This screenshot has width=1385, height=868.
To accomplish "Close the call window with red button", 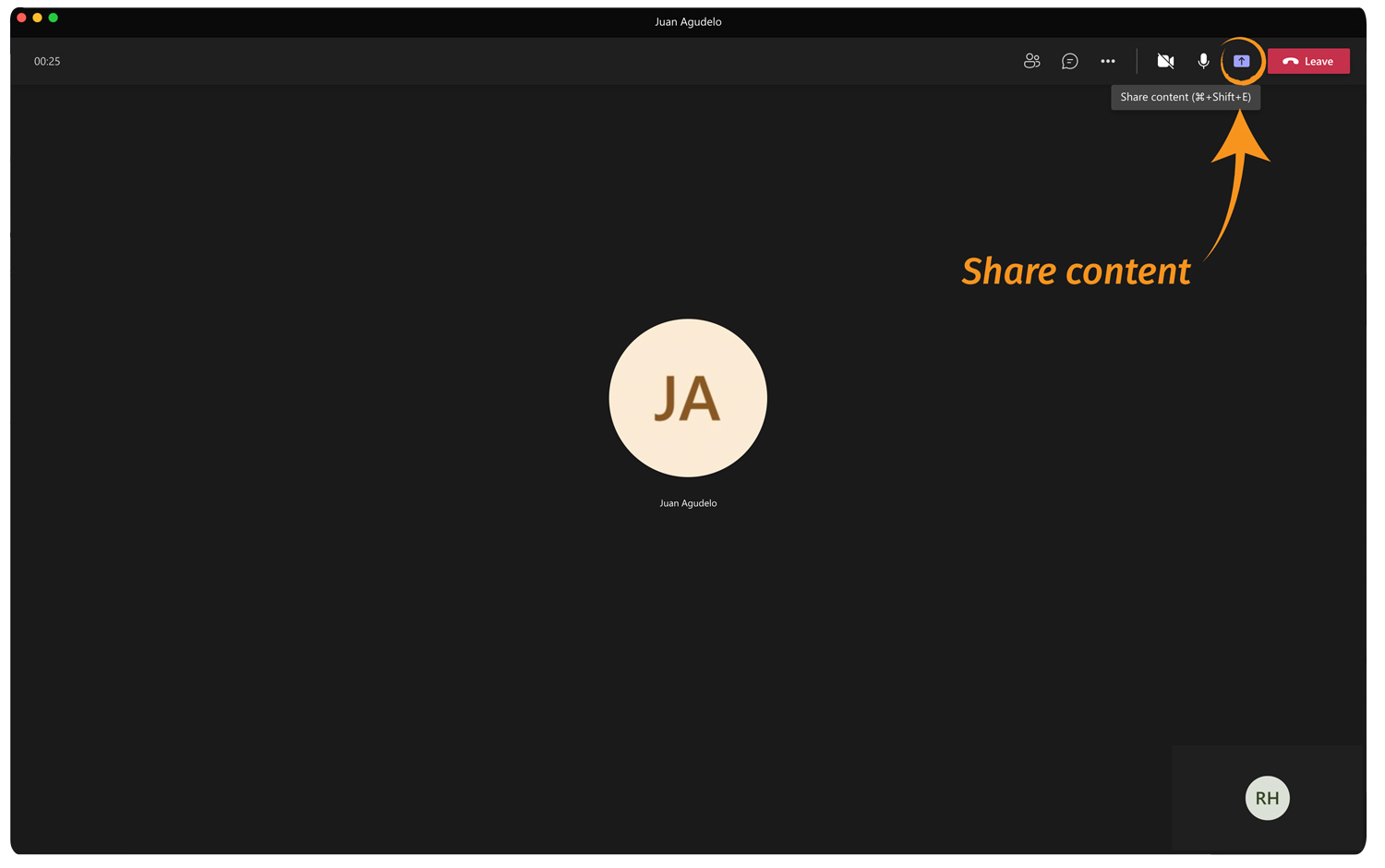I will click(21, 18).
